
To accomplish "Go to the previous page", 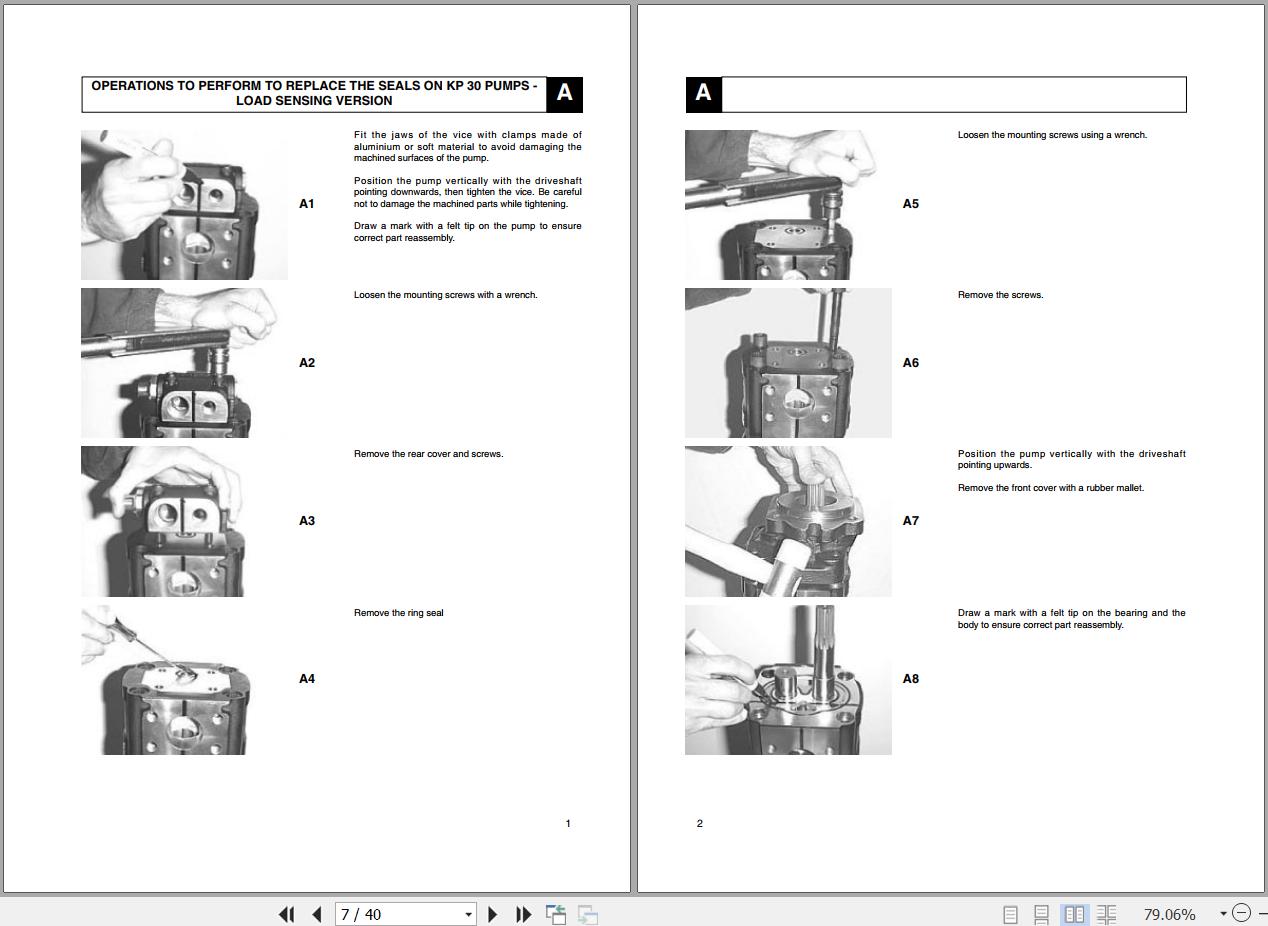I will tap(317, 914).
